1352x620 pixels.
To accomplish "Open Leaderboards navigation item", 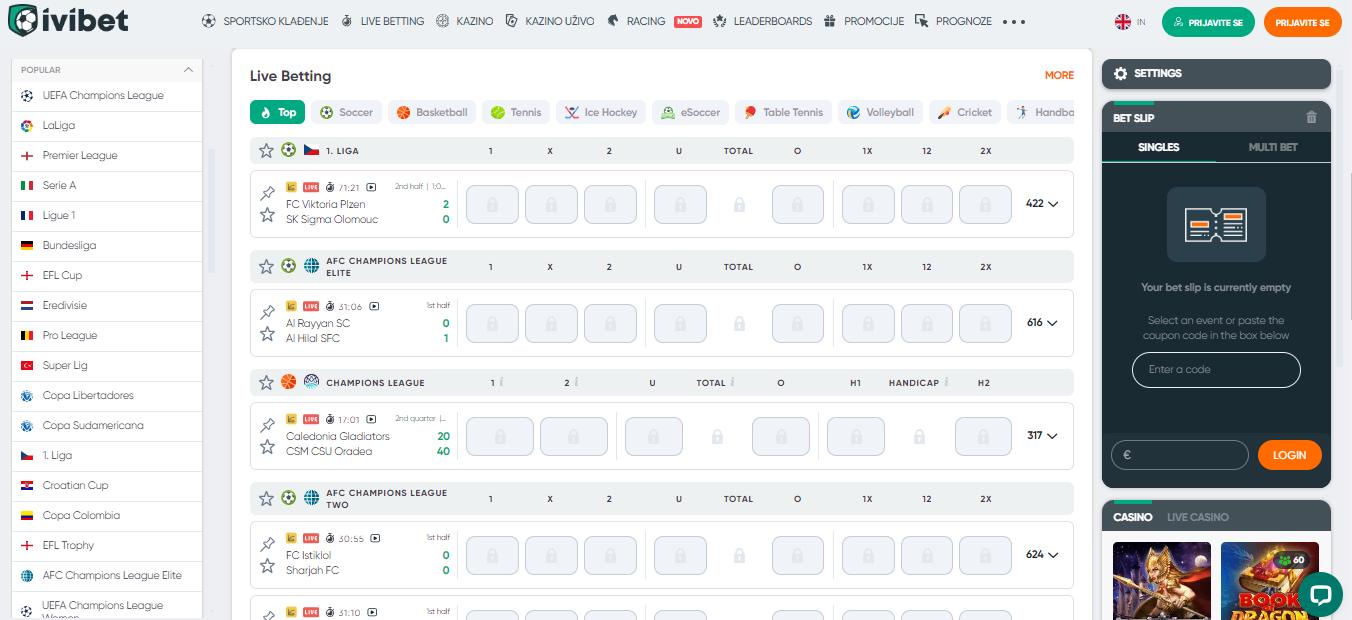I will click(762, 21).
